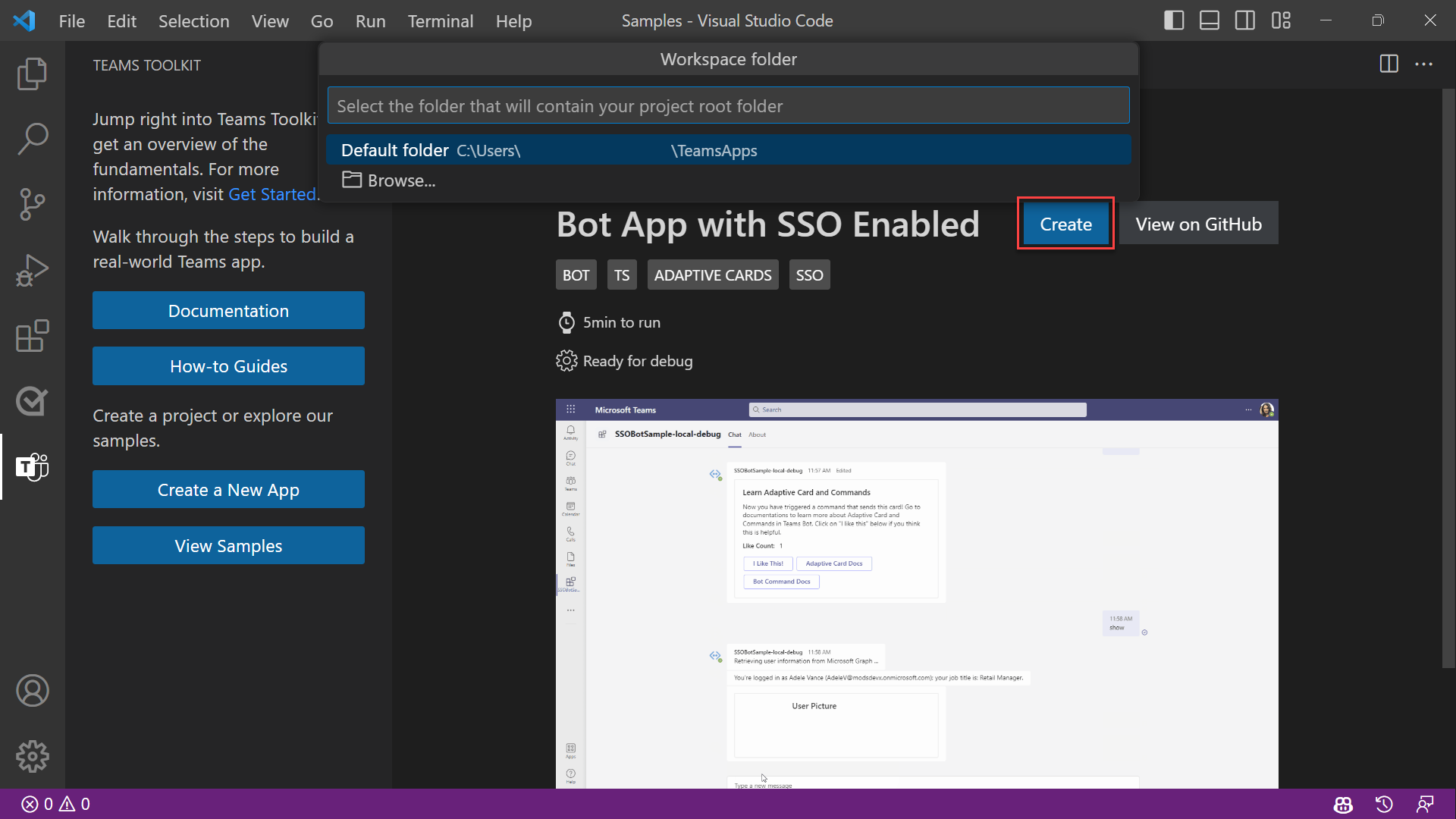Screen dimensions: 1456x819
Task: Open the Search view icon
Action: 32,139
